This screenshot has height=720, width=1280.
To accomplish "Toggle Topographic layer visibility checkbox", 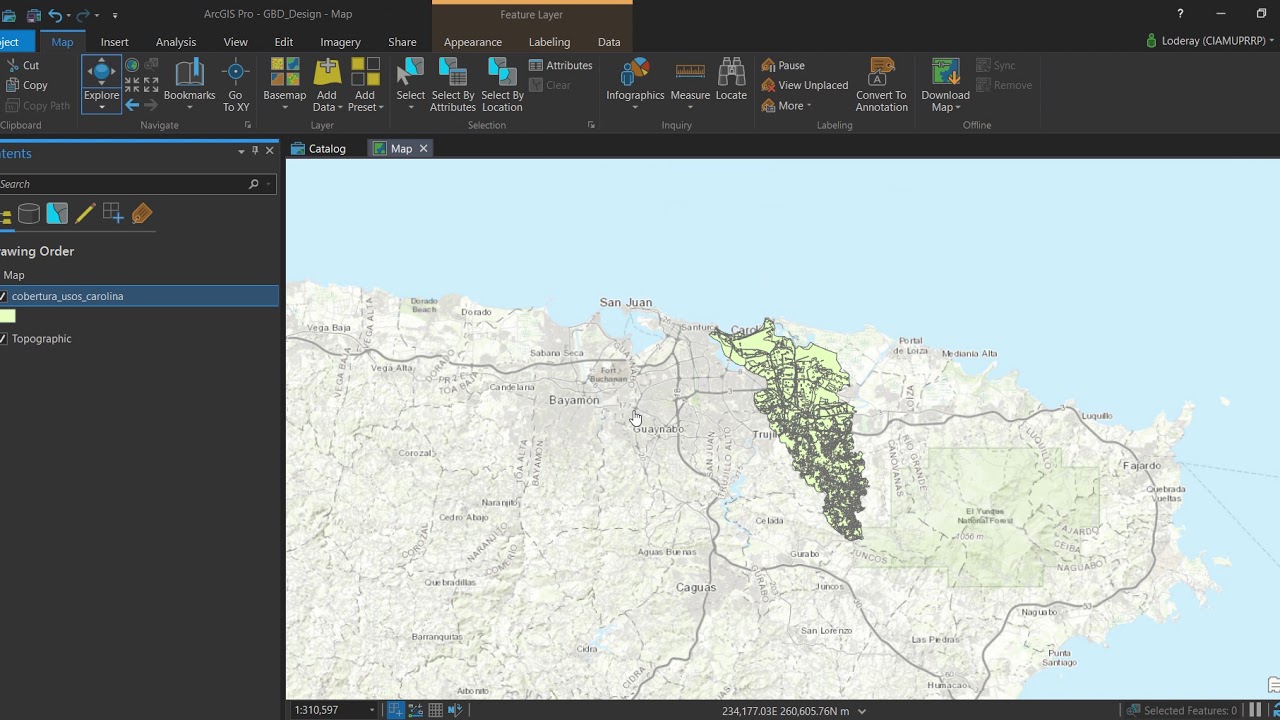I will [x=4, y=339].
